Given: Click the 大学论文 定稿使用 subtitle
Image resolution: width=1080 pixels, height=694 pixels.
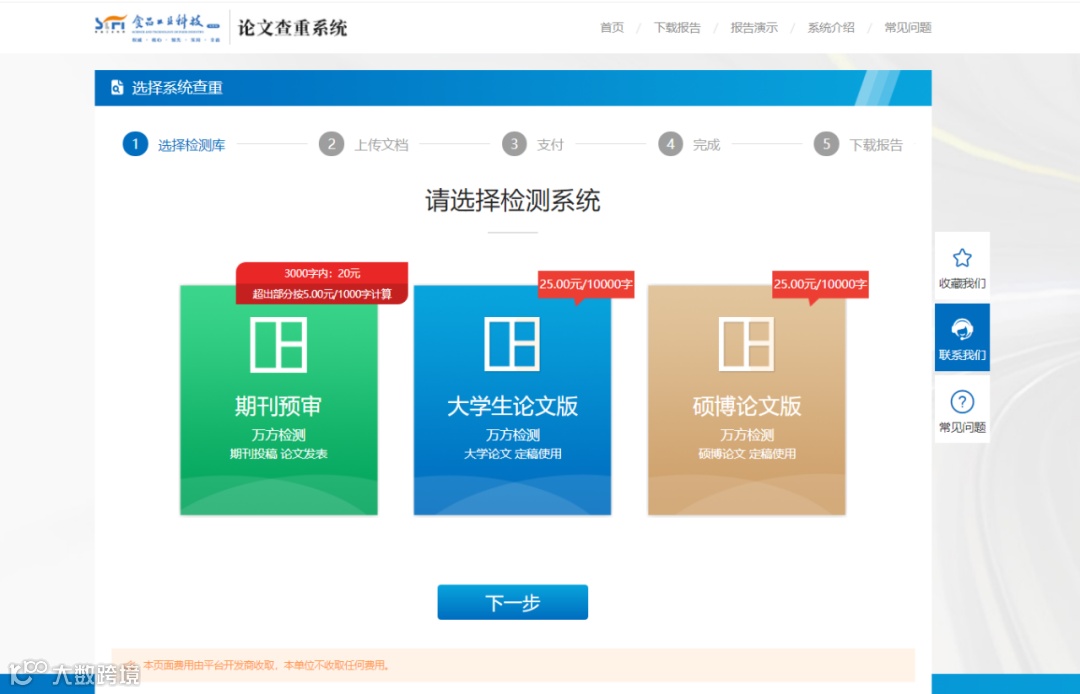Looking at the screenshot, I should (x=512, y=454).
